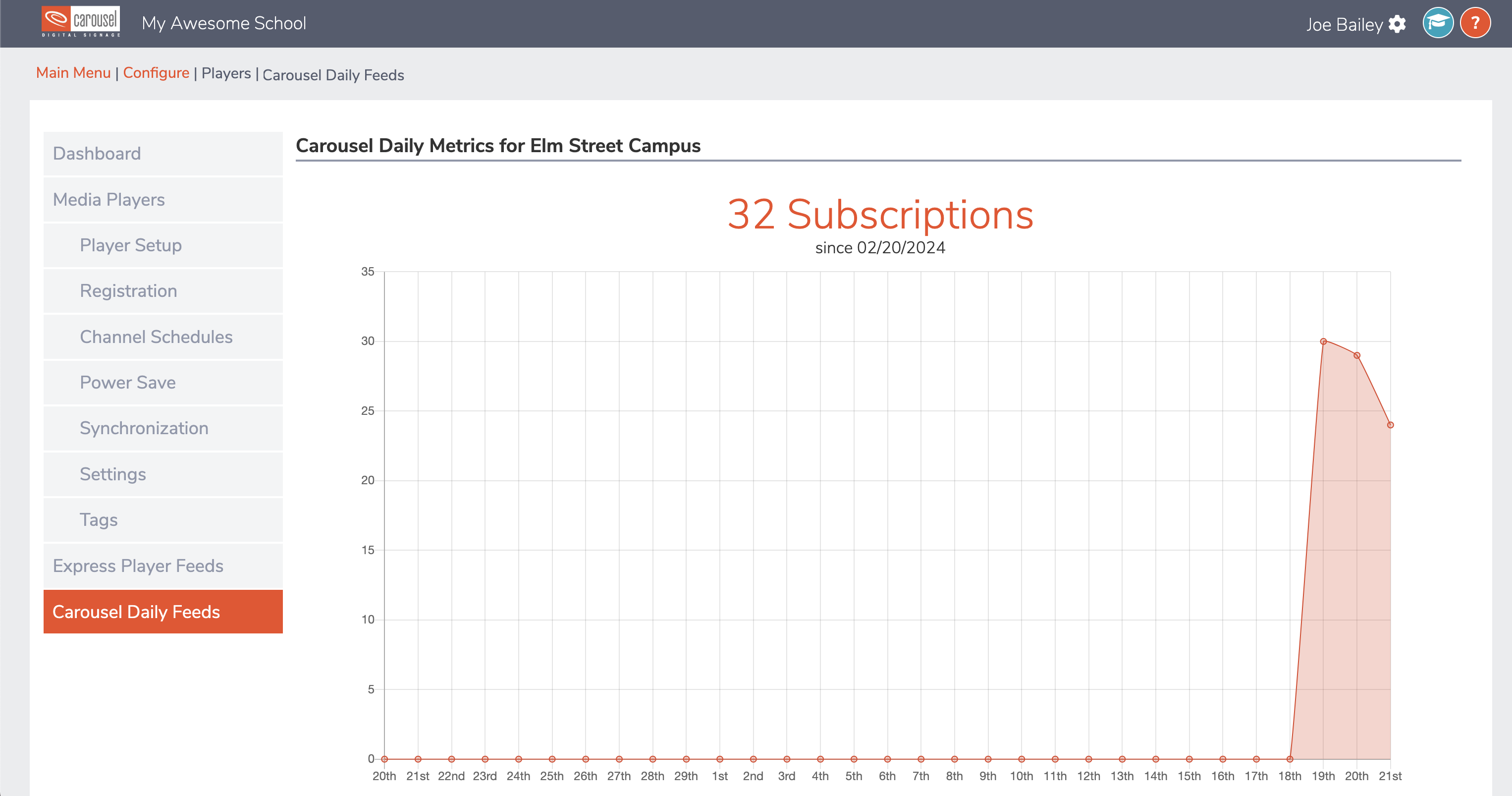
Task: Click the chart data point at 29th
Action: [686, 759]
